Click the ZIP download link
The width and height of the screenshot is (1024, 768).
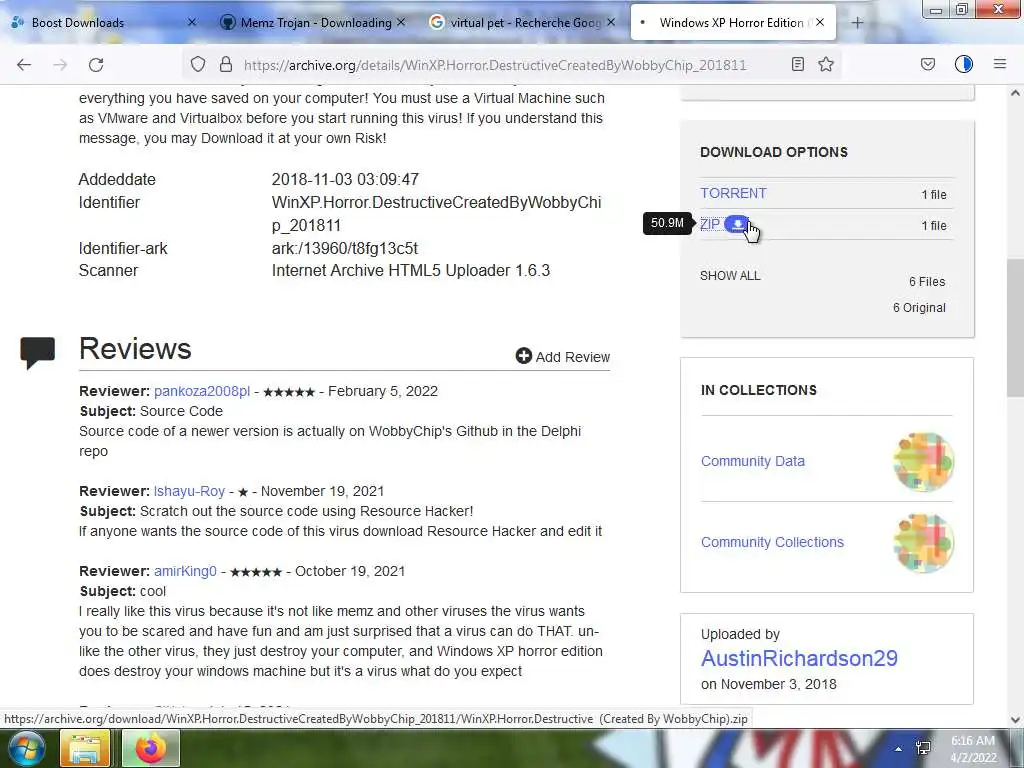[710, 225]
